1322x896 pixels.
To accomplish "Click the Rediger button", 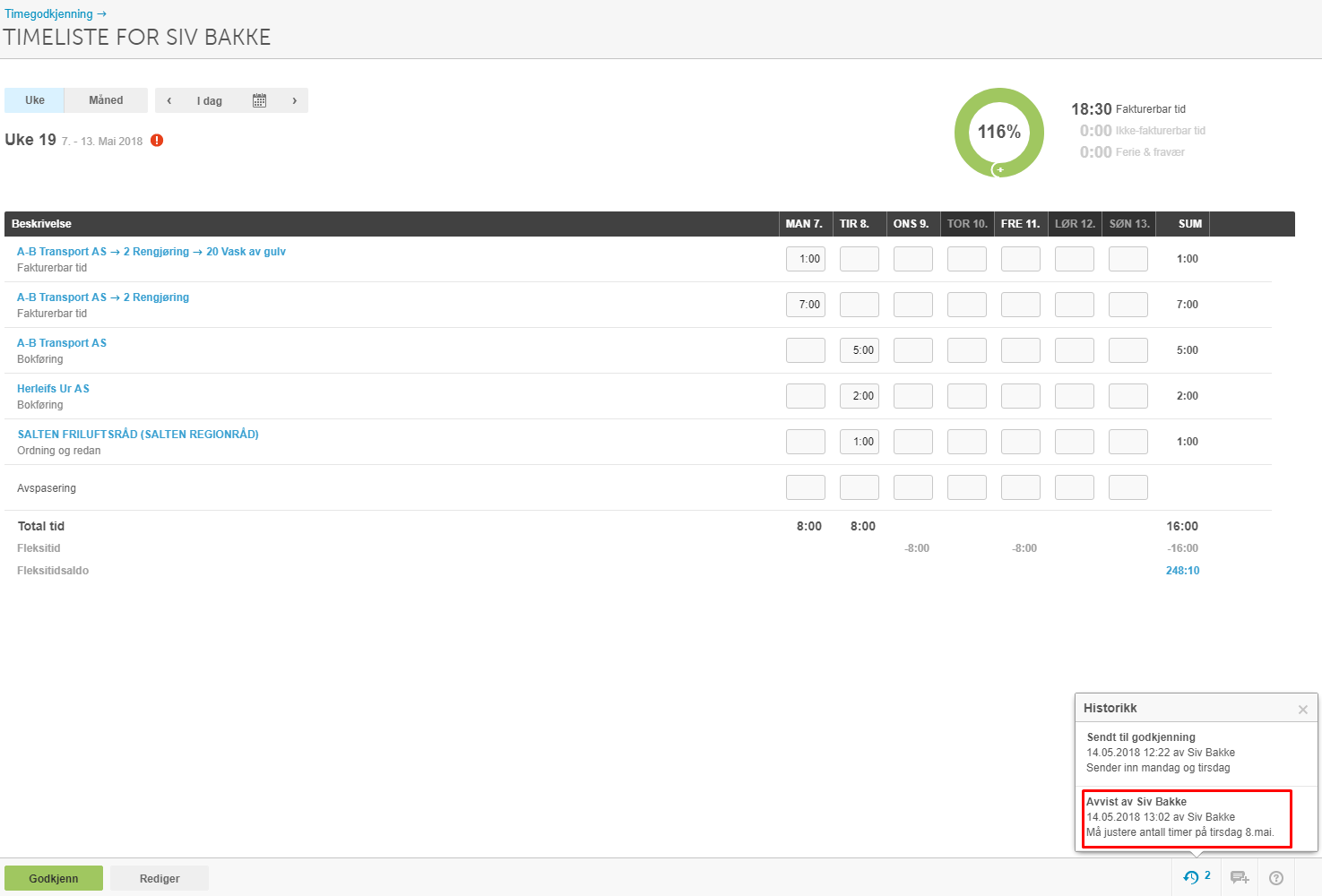I will 160,878.
